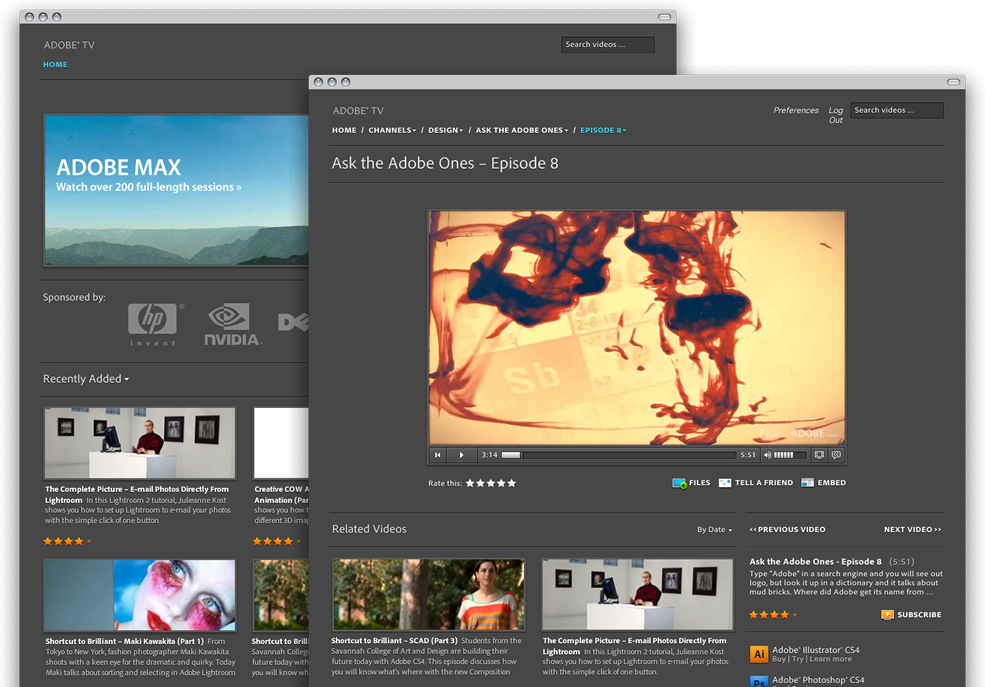Open Preferences from the header
Image resolution: width=985 pixels, height=687 pixels.
795,110
